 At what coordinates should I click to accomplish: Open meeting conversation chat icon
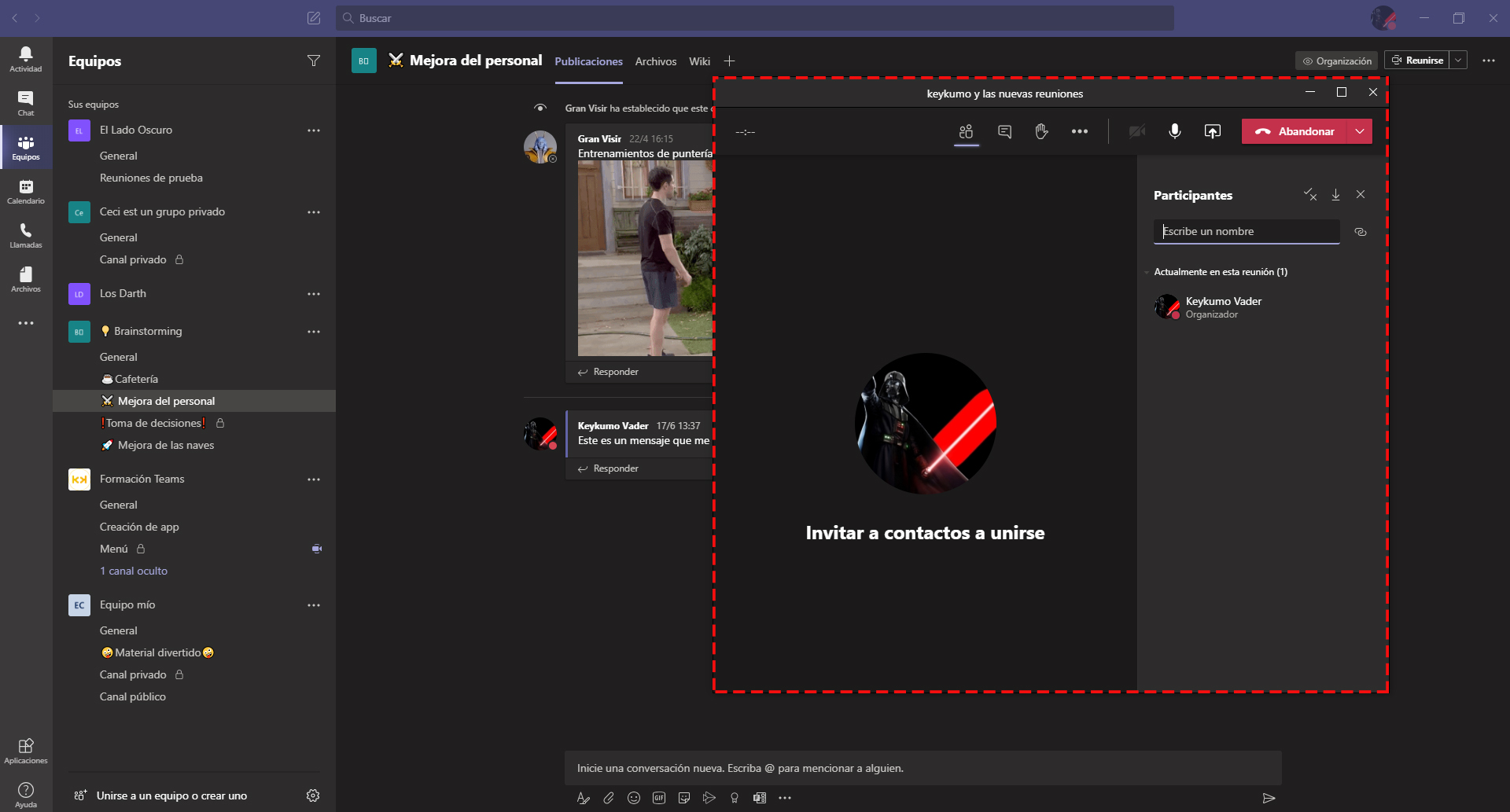[x=1004, y=131]
